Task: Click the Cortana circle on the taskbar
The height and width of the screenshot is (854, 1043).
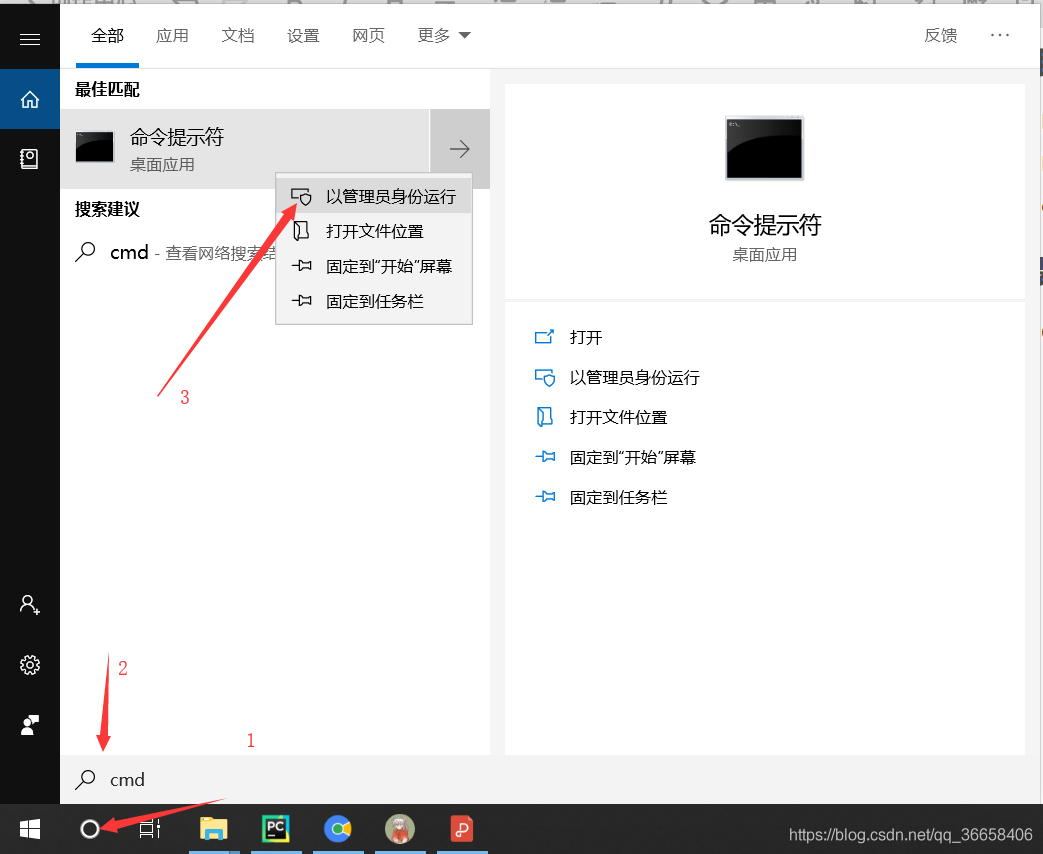Action: pos(90,829)
